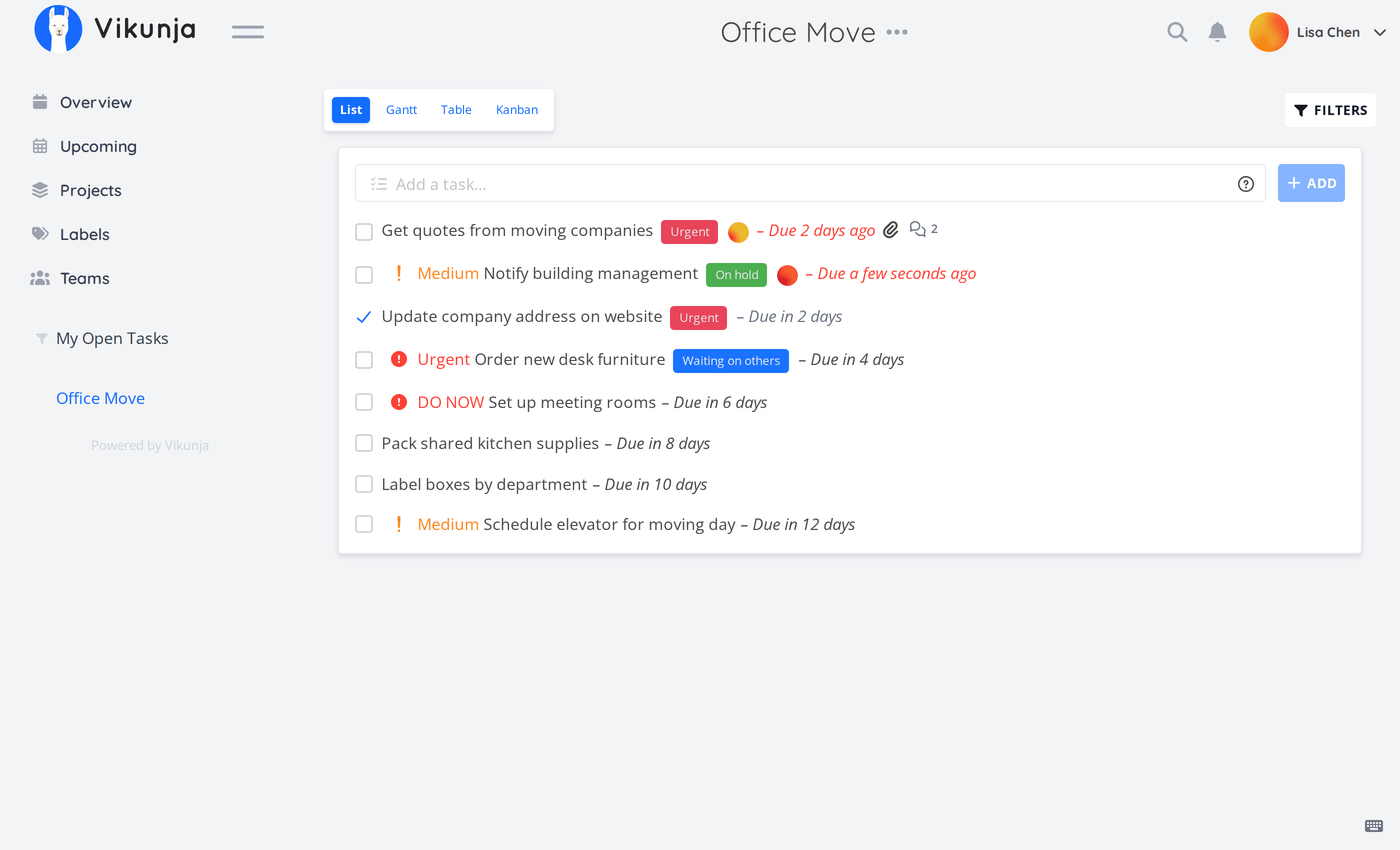
Task: Switch to the Kanban view
Action: (x=517, y=110)
